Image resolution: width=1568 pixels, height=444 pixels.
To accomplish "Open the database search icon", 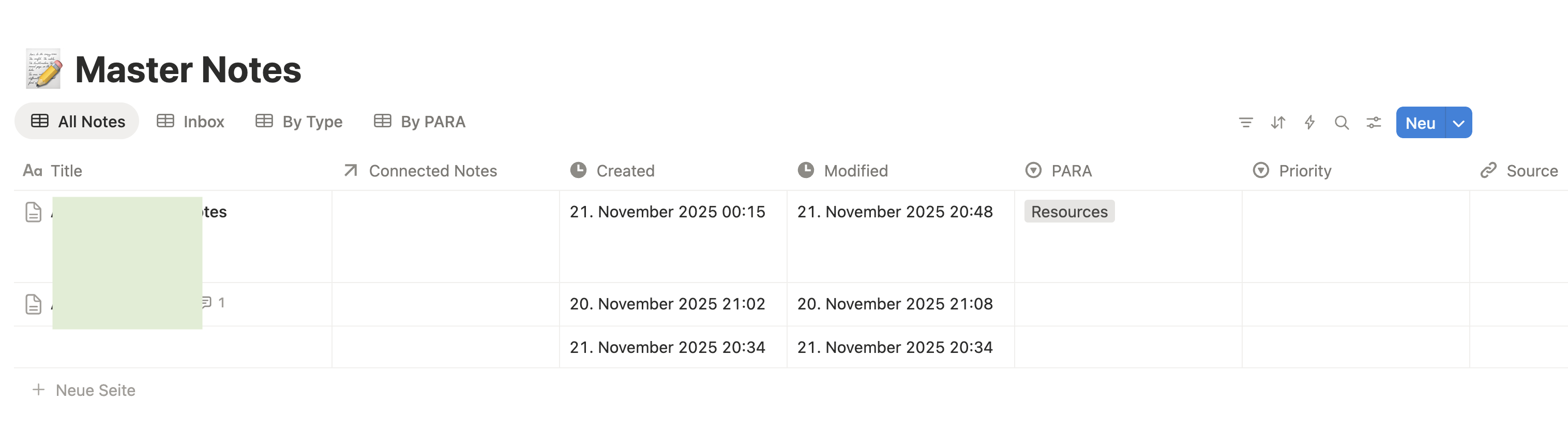I will click(1341, 123).
